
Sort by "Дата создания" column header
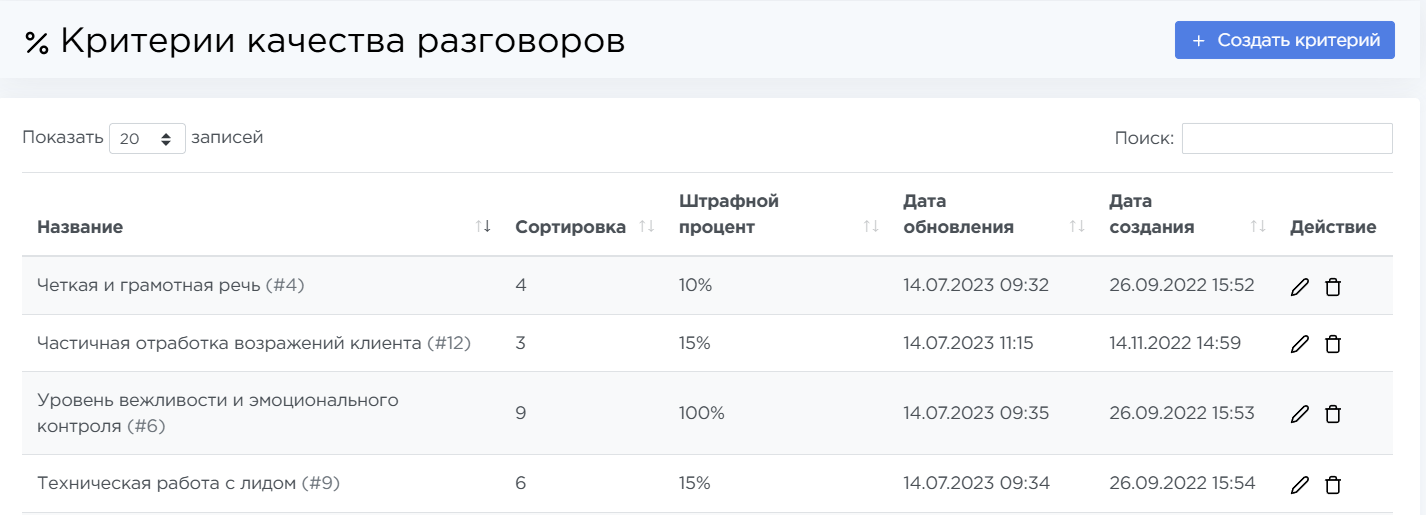[x=1151, y=214]
